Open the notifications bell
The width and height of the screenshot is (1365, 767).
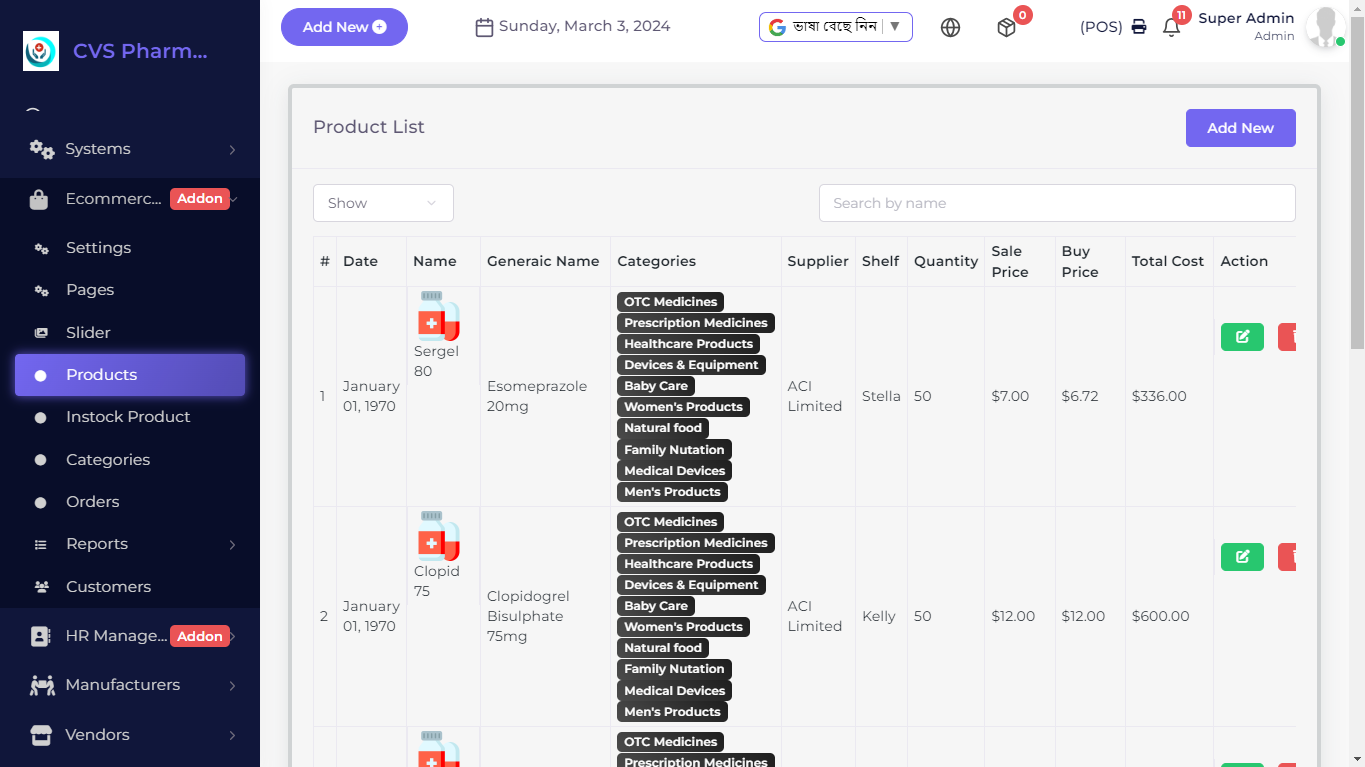click(1172, 28)
